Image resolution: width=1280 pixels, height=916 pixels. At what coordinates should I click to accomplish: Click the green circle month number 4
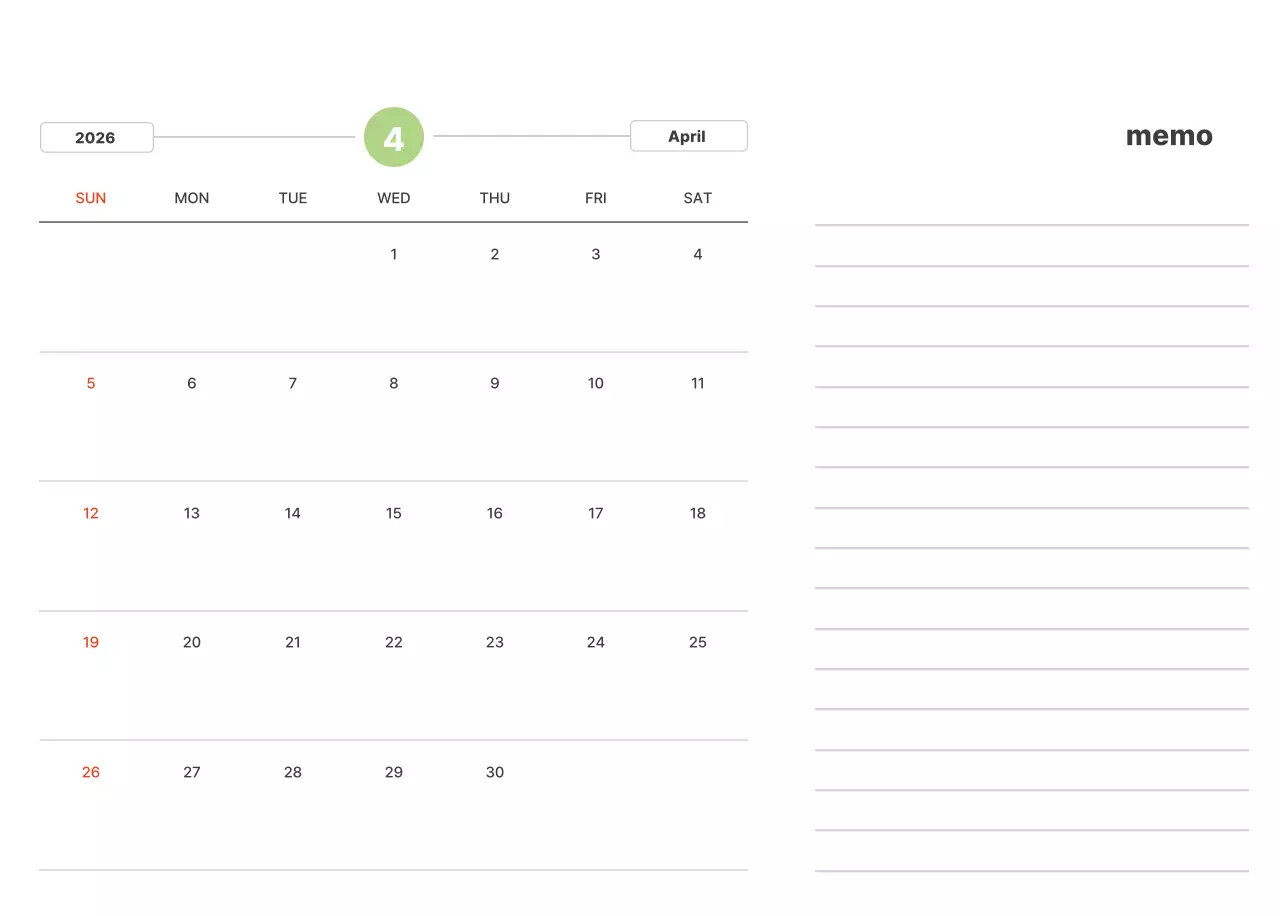(394, 137)
